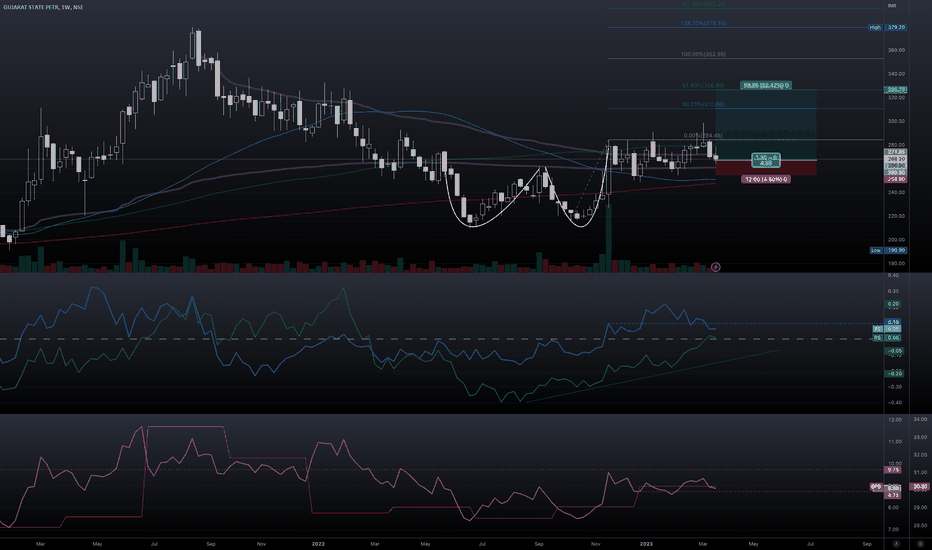Image resolution: width=932 pixels, height=550 pixels.
Task: Click the Sep label at right of time axis
Action: click(x=867, y=543)
